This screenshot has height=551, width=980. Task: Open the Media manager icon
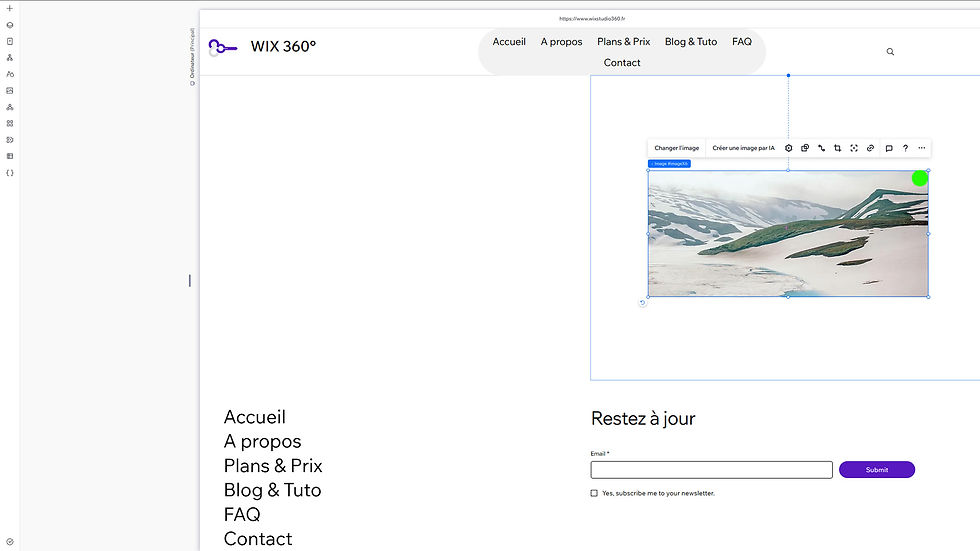pos(9,91)
